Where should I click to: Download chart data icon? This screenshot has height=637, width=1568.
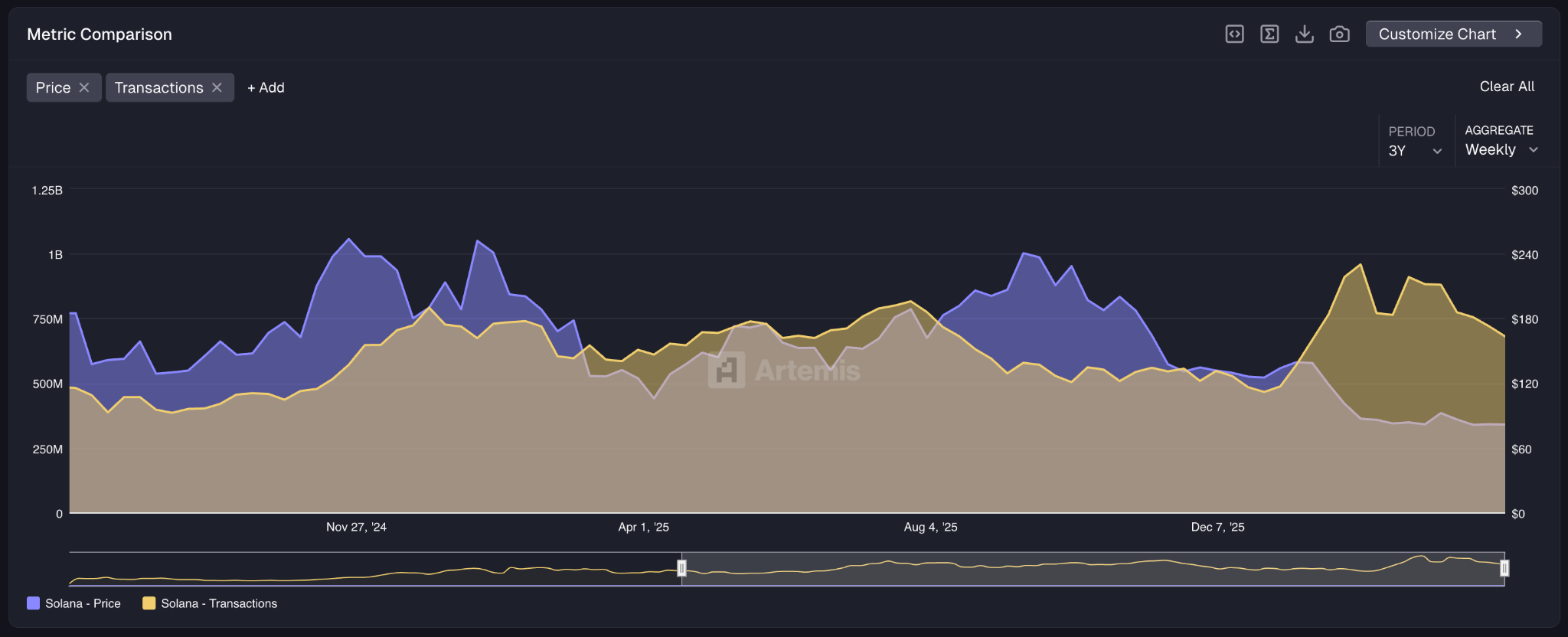tap(1305, 34)
